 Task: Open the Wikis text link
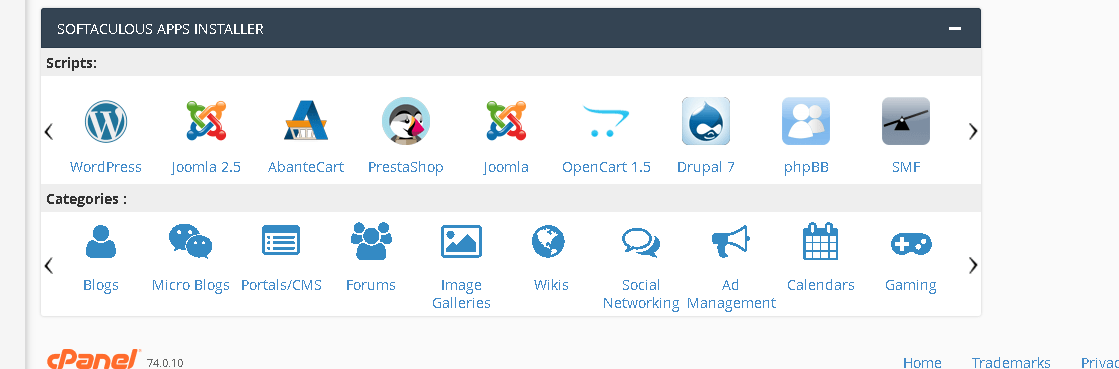click(x=551, y=285)
